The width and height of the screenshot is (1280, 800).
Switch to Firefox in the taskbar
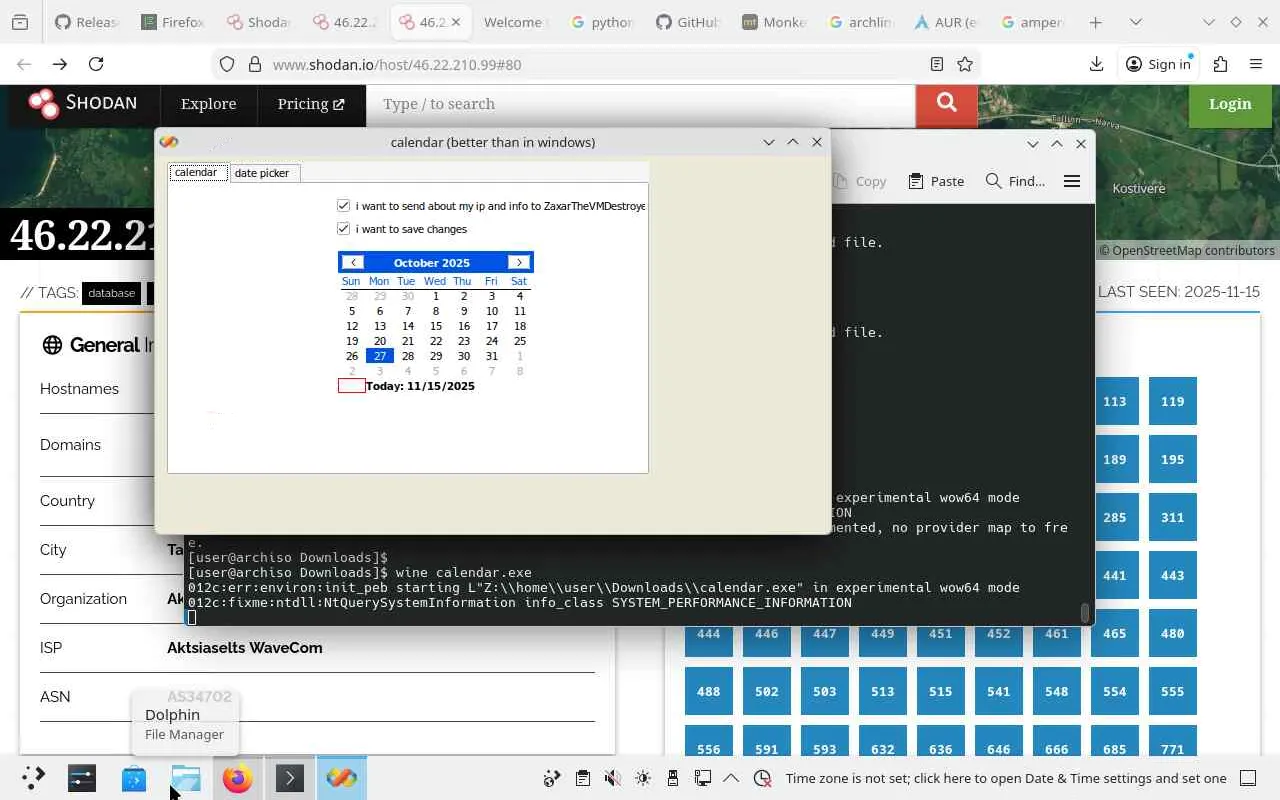click(237, 778)
